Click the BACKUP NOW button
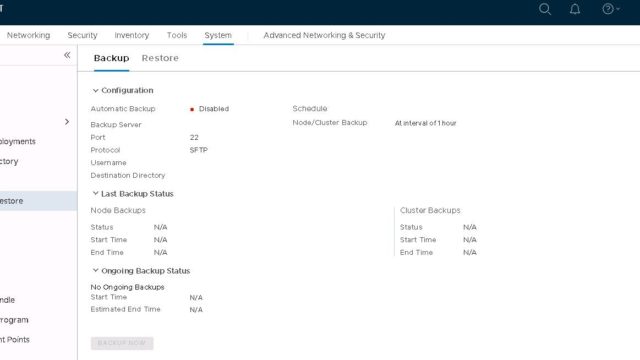This screenshot has width=640, height=360. [x=122, y=343]
